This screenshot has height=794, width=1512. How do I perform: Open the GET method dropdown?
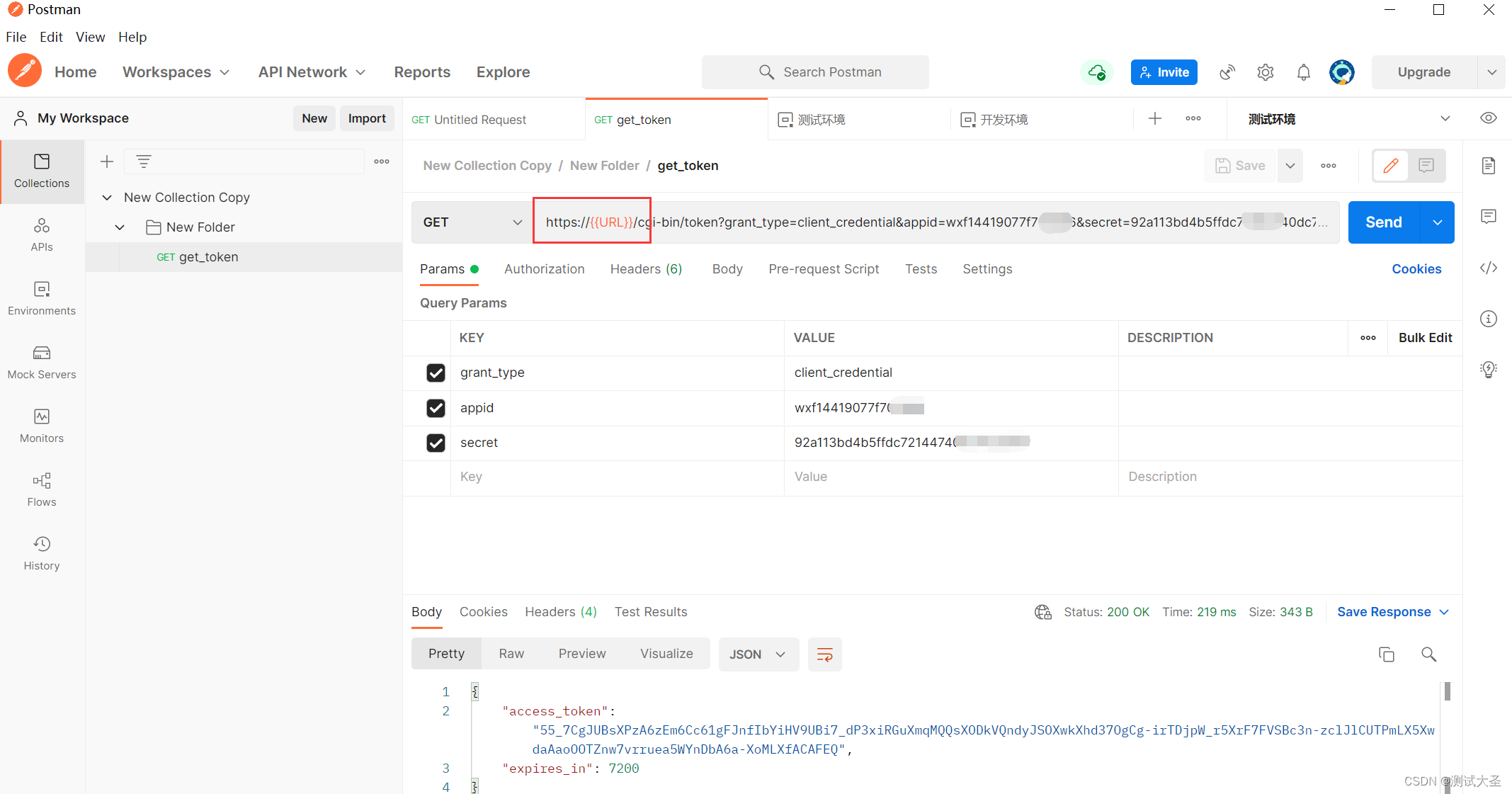[x=472, y=222]
